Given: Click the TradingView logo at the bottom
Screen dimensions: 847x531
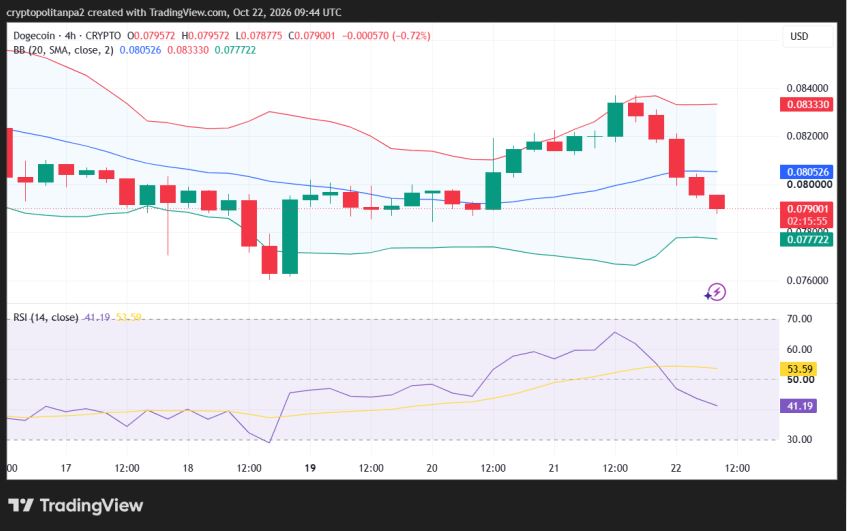Looking at the screenshot, I should click(76, 506).
